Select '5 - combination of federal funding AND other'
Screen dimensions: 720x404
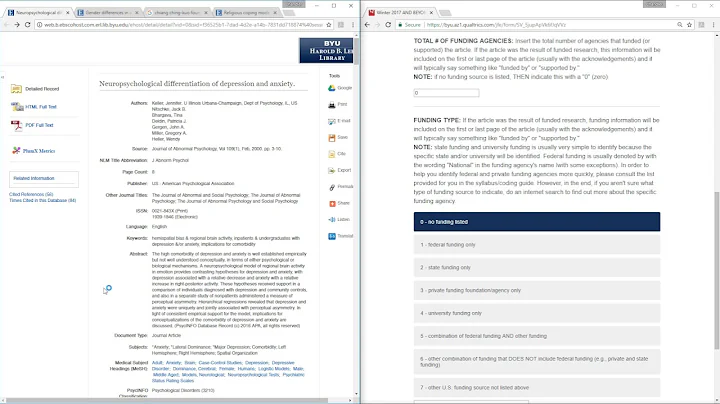point(537,336)
